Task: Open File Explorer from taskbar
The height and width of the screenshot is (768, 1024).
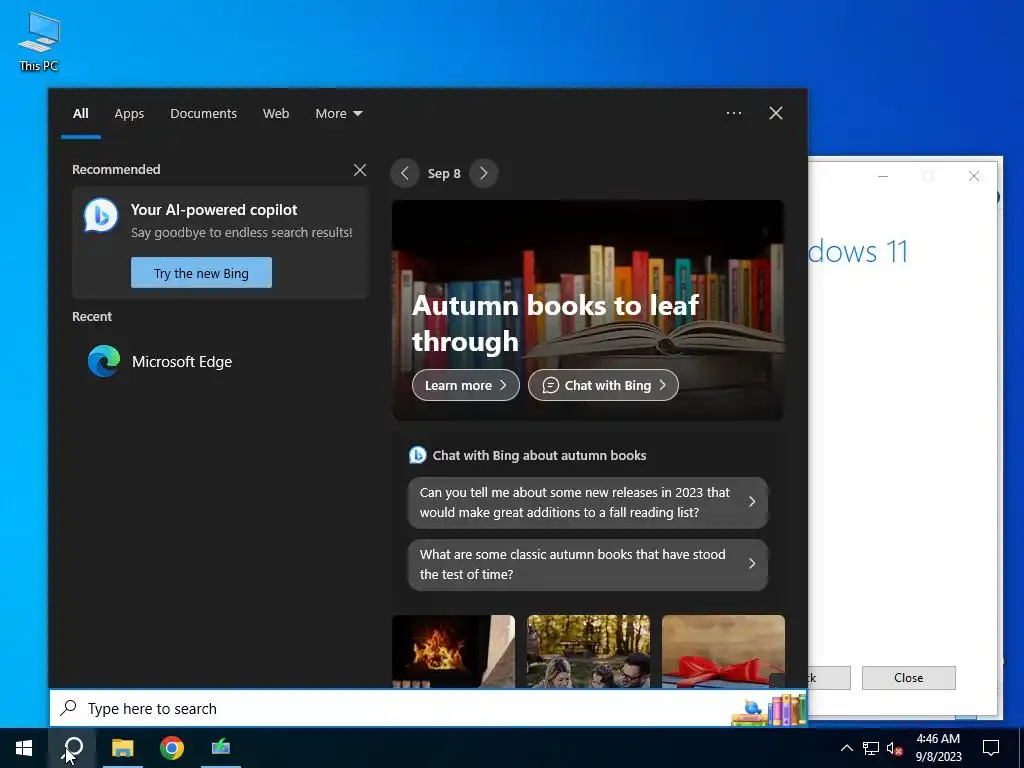Action: point(122,748)
